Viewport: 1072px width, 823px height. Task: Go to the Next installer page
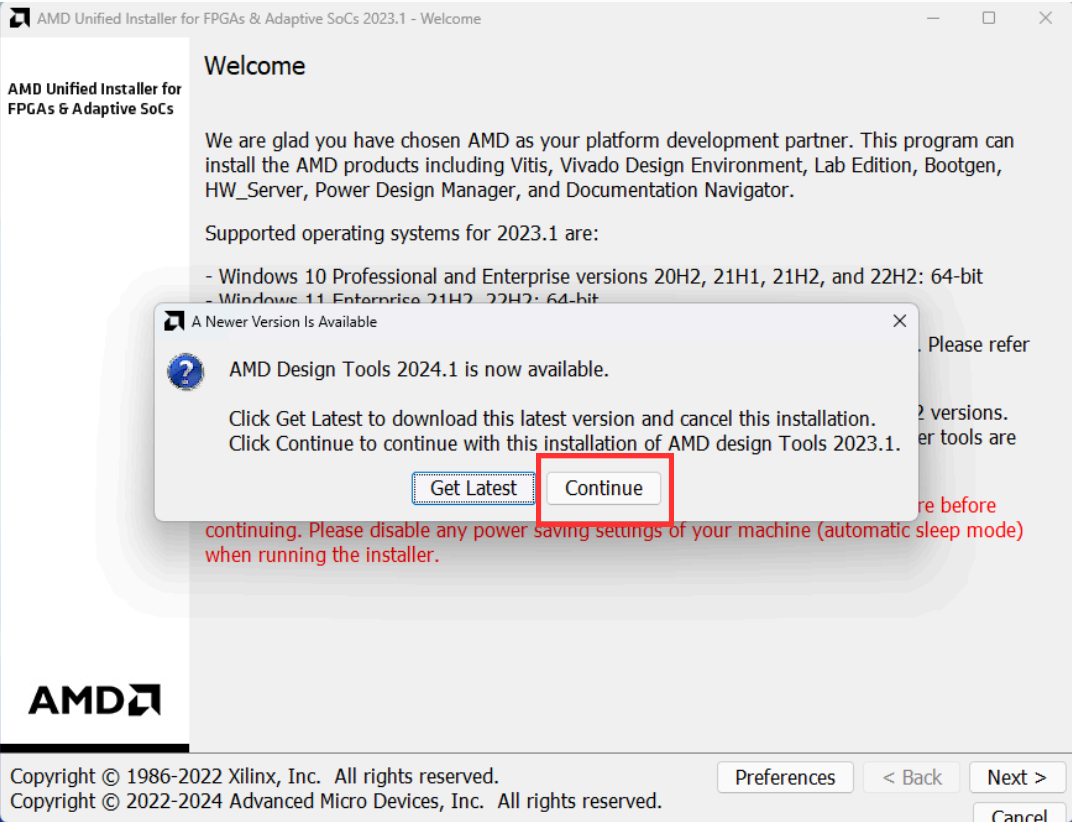click(1016, 777)
